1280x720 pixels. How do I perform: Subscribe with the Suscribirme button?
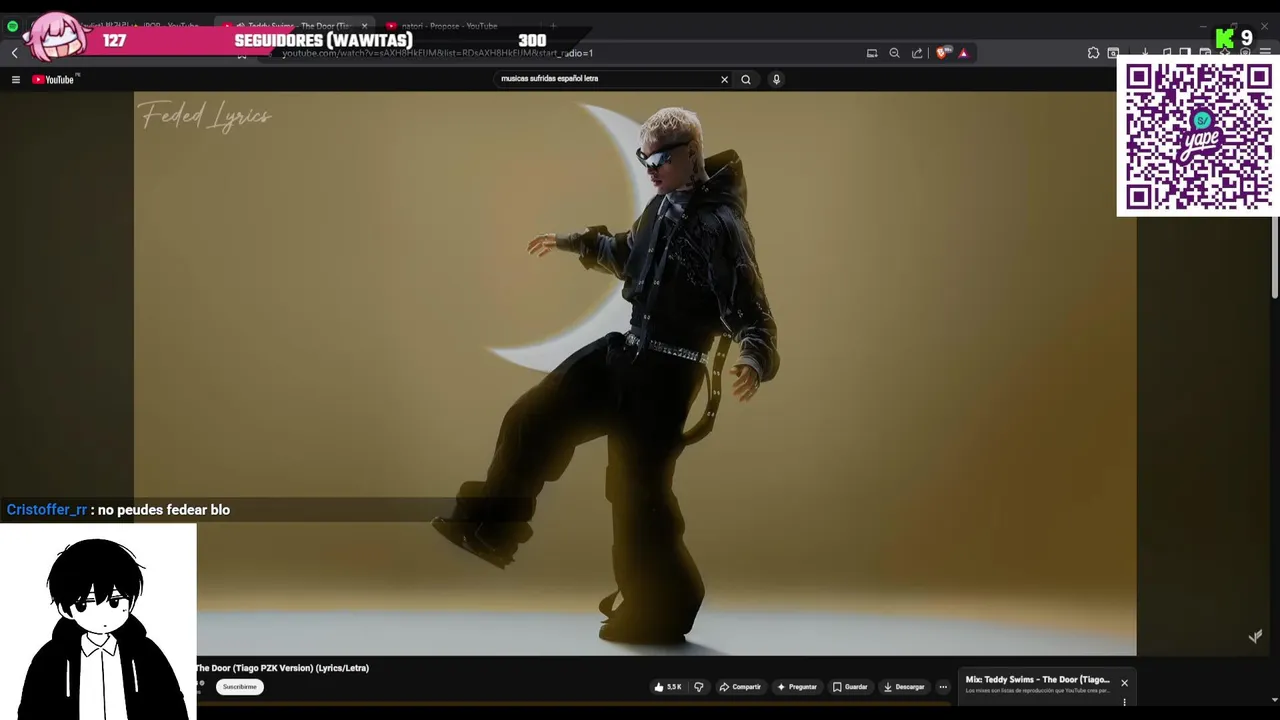[240, 687]
